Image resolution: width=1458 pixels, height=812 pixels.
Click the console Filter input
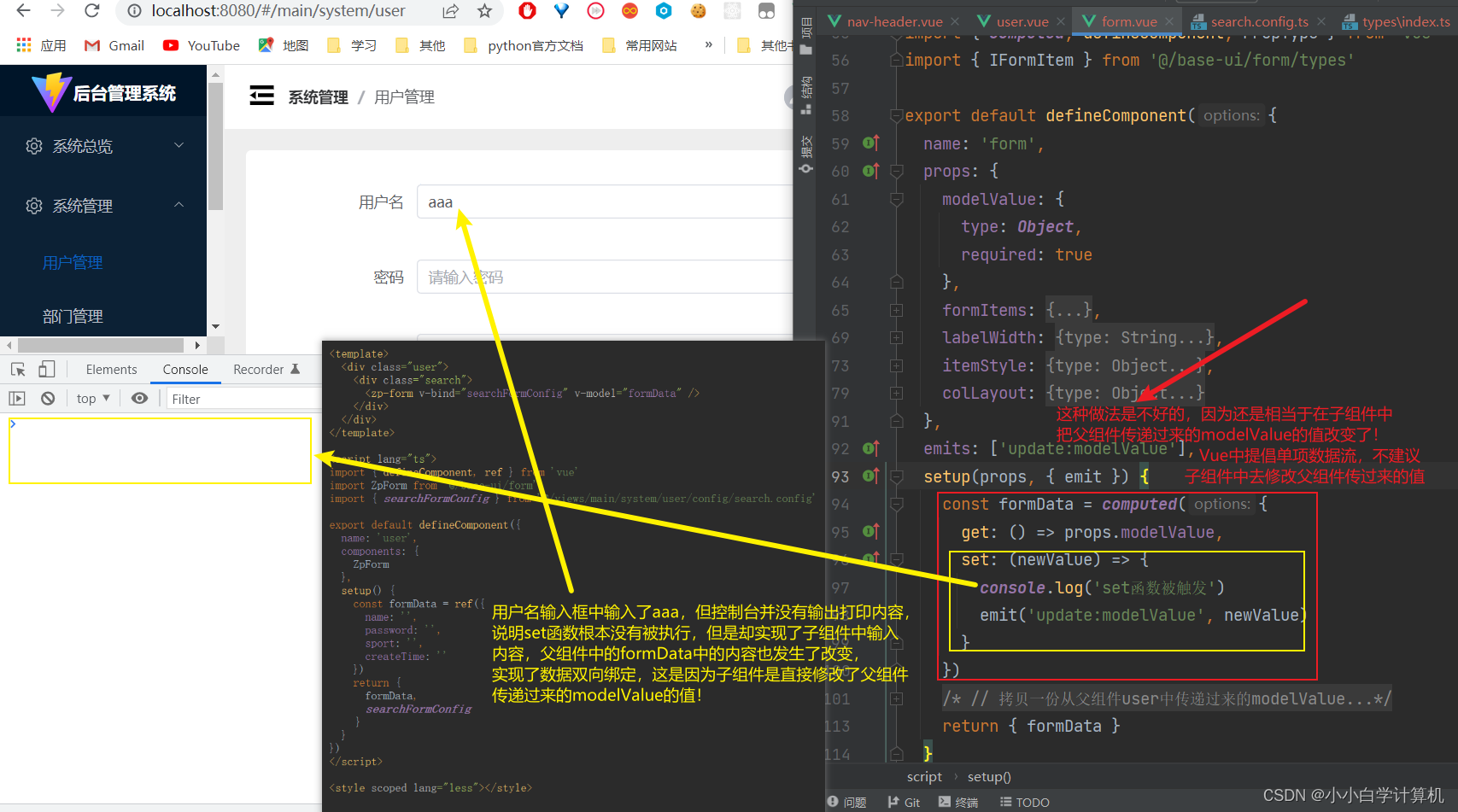point(243,399)
